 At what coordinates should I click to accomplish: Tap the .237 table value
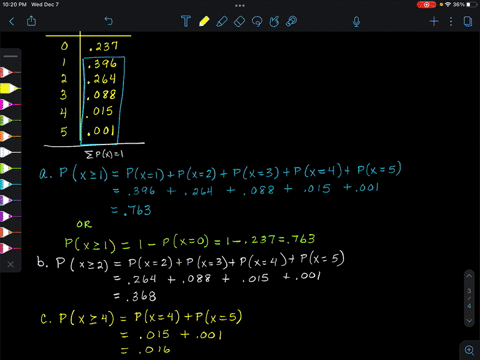tap(103, 47)
